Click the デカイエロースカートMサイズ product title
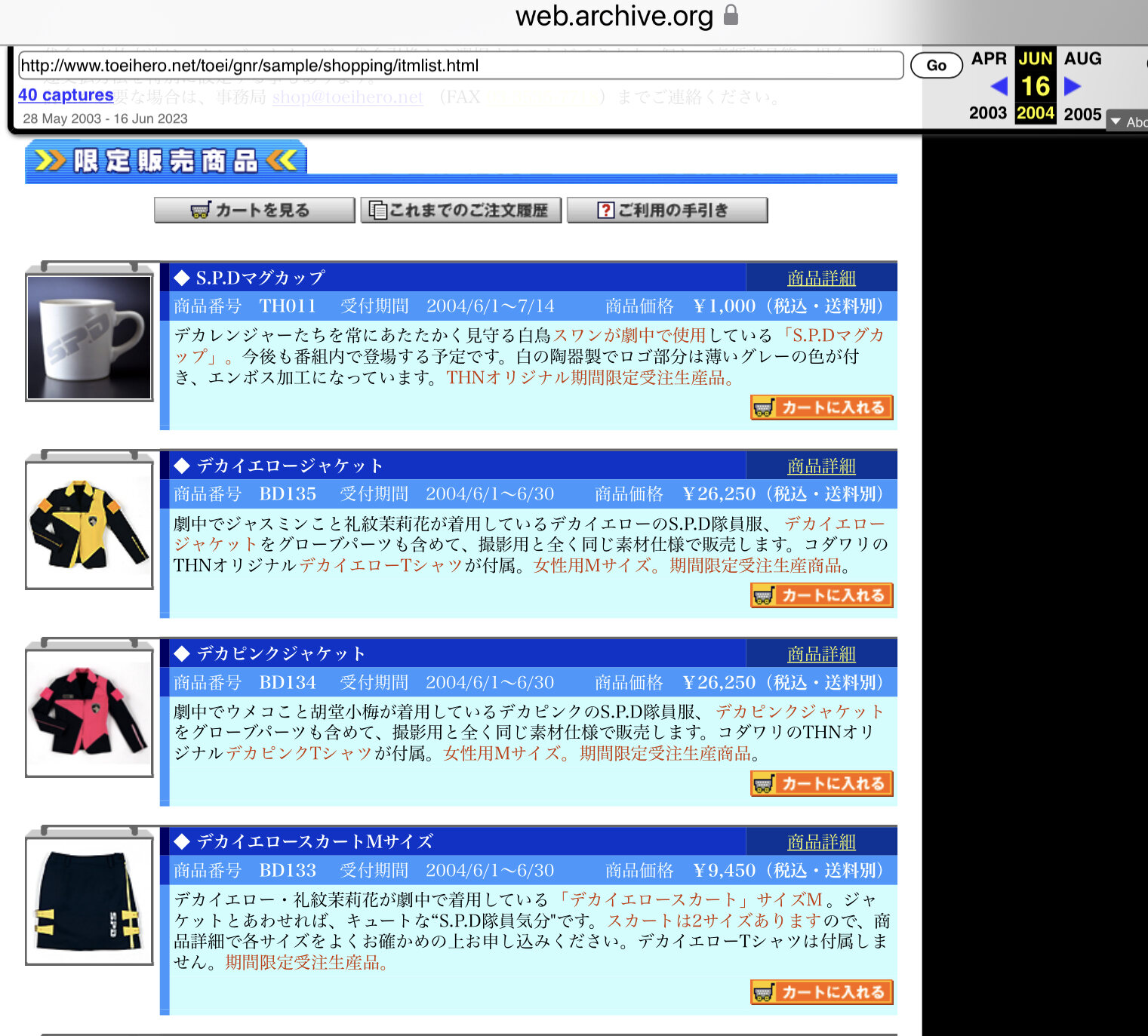Viewport: 1148px width, 1036px height. click(315, 842)
